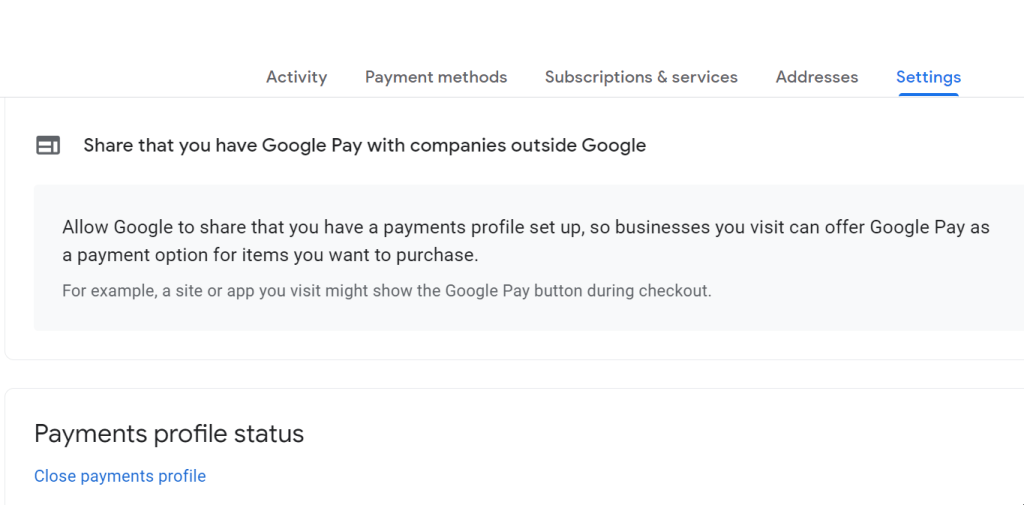This screenshot has height=505, width=1024.
Task: Open the Activity tab
Action: click(296, 77)
